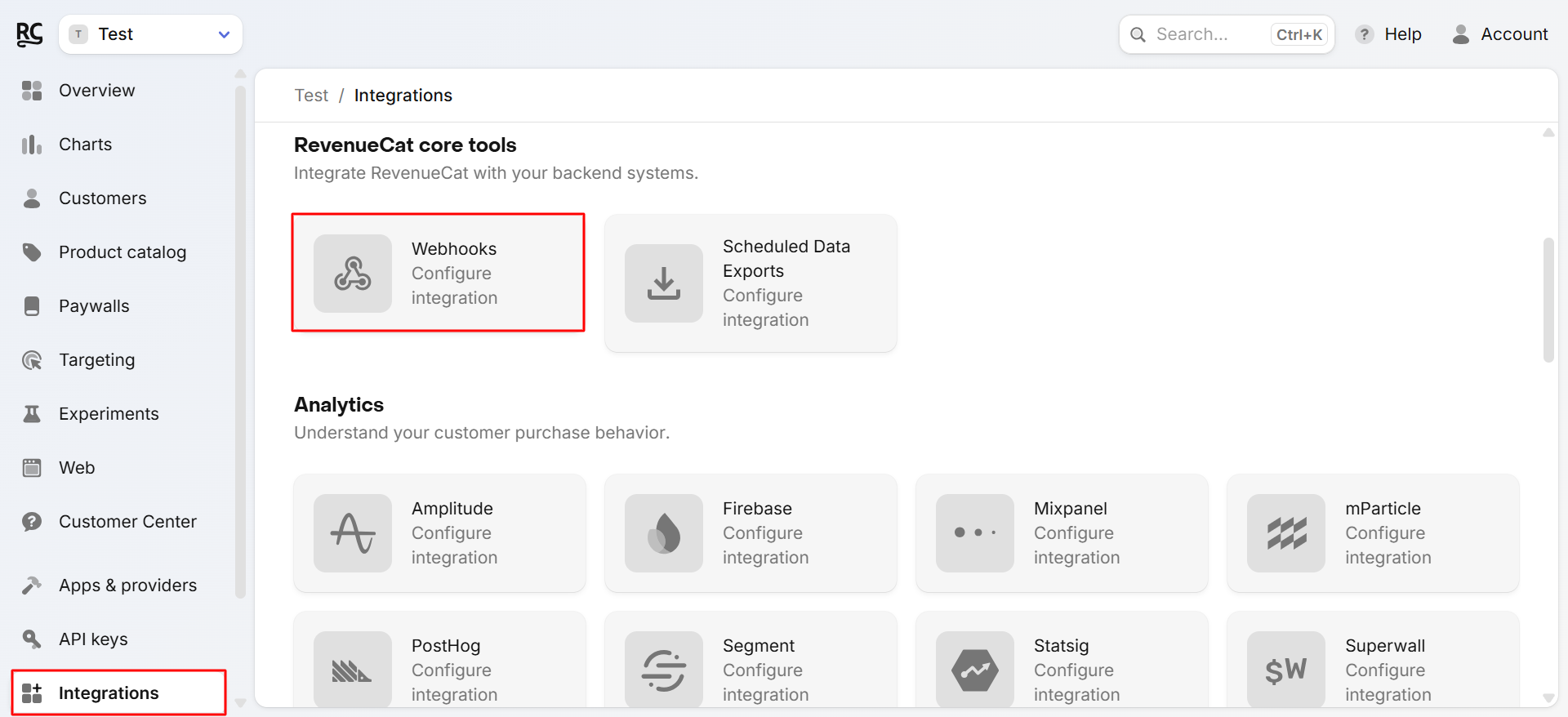Go to Customer Center
Viewport: 1568px width, 717px height.
pyautogui.click(x=127, y=522)
